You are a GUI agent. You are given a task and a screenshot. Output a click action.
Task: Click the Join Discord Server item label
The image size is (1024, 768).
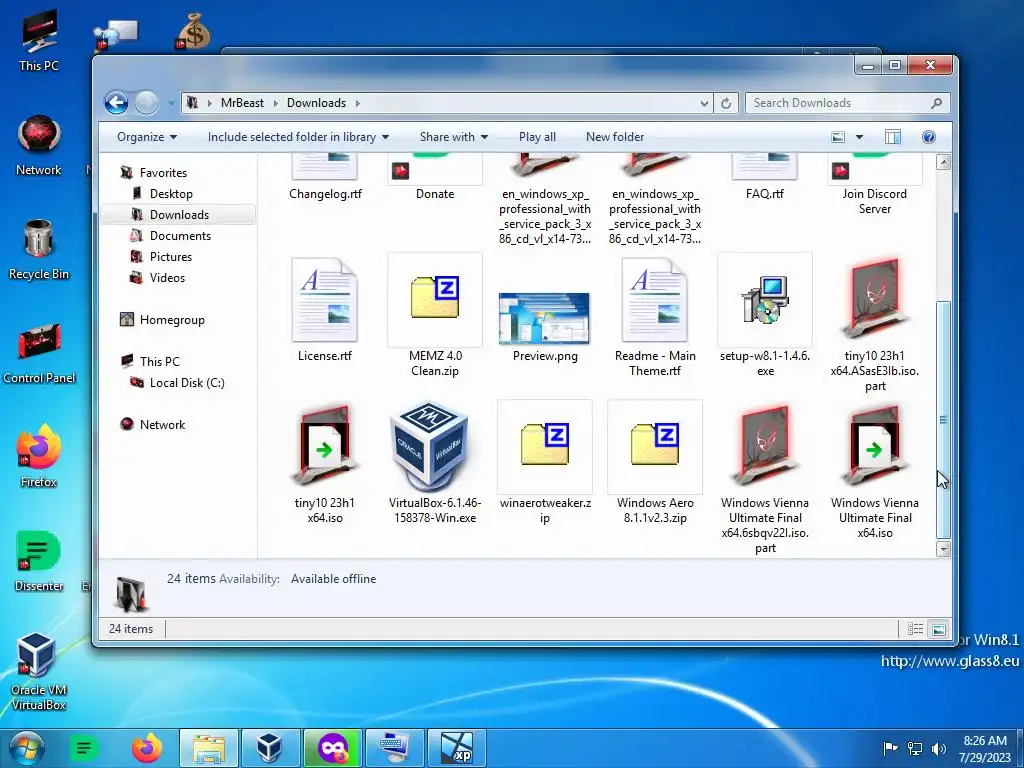(874, 201)
